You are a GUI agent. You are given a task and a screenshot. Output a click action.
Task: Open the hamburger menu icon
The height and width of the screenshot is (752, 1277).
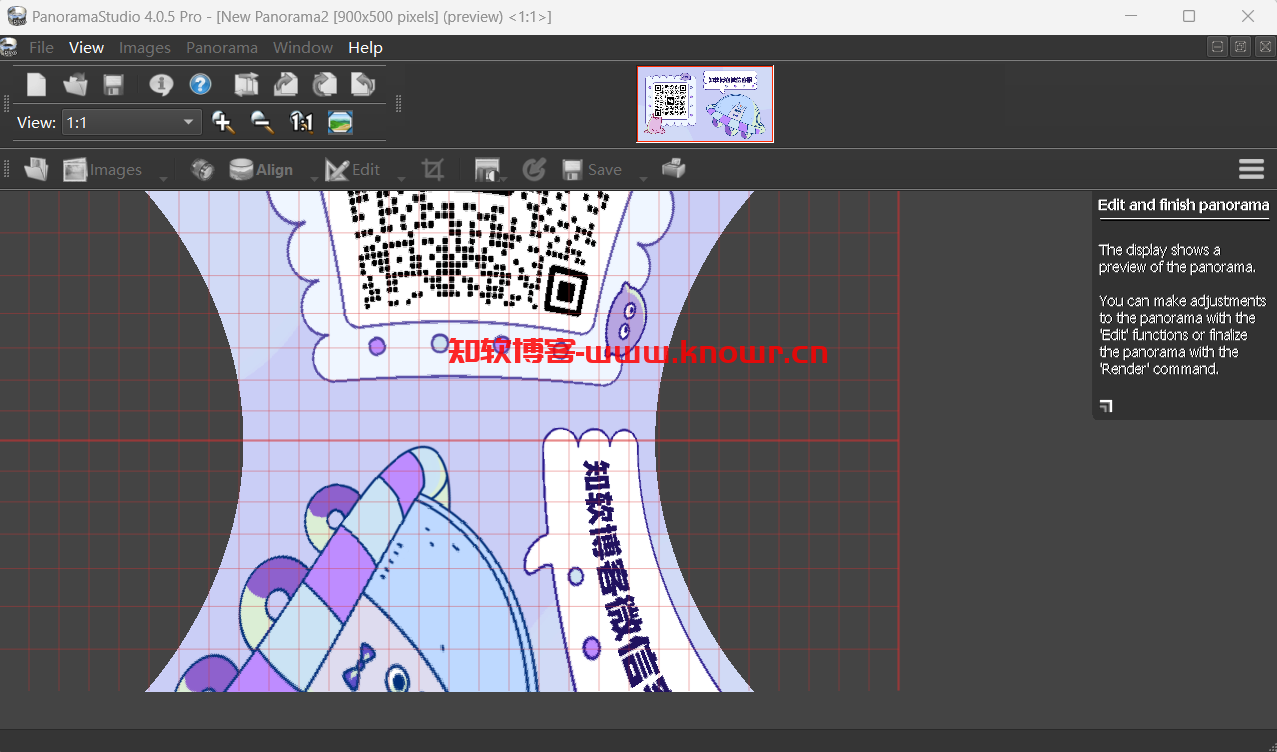coord(1251,169)
